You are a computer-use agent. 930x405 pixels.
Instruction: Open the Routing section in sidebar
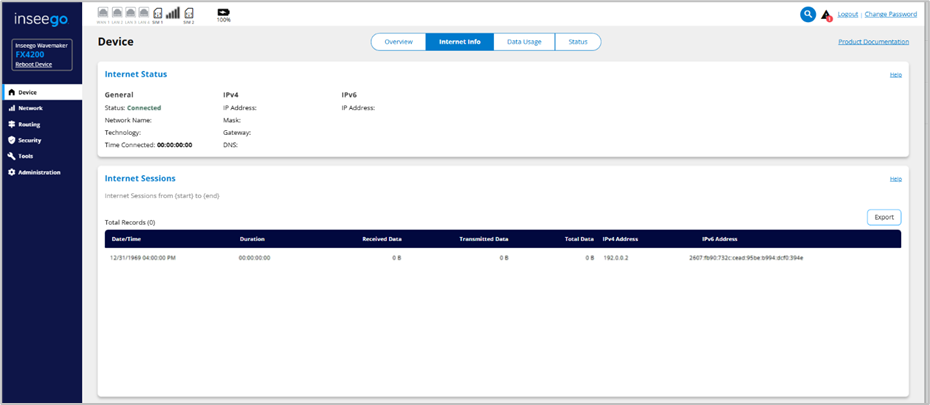(x=29, y=124)
